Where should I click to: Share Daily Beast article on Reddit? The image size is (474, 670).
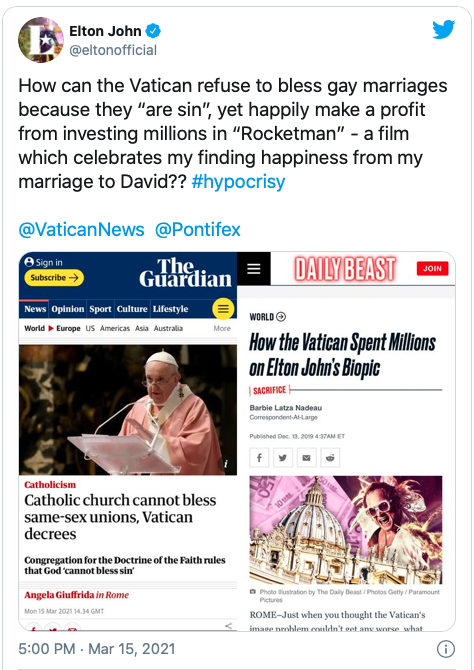330,458
